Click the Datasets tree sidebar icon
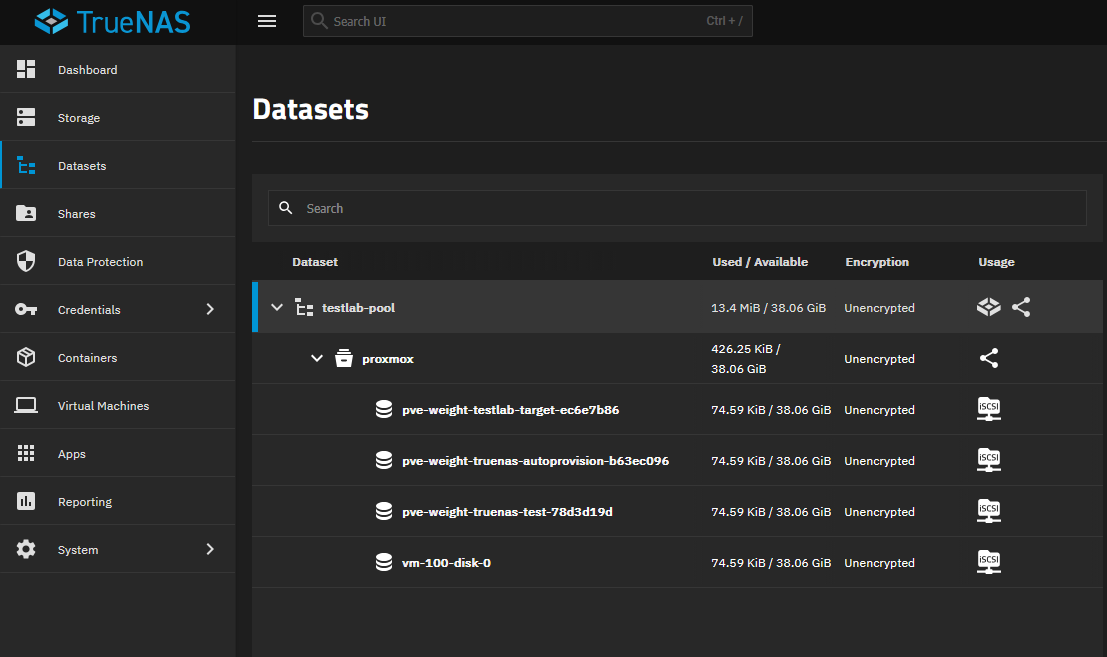Image resolution: width=1107 pixels, height=657 pixels. [26, 165]
